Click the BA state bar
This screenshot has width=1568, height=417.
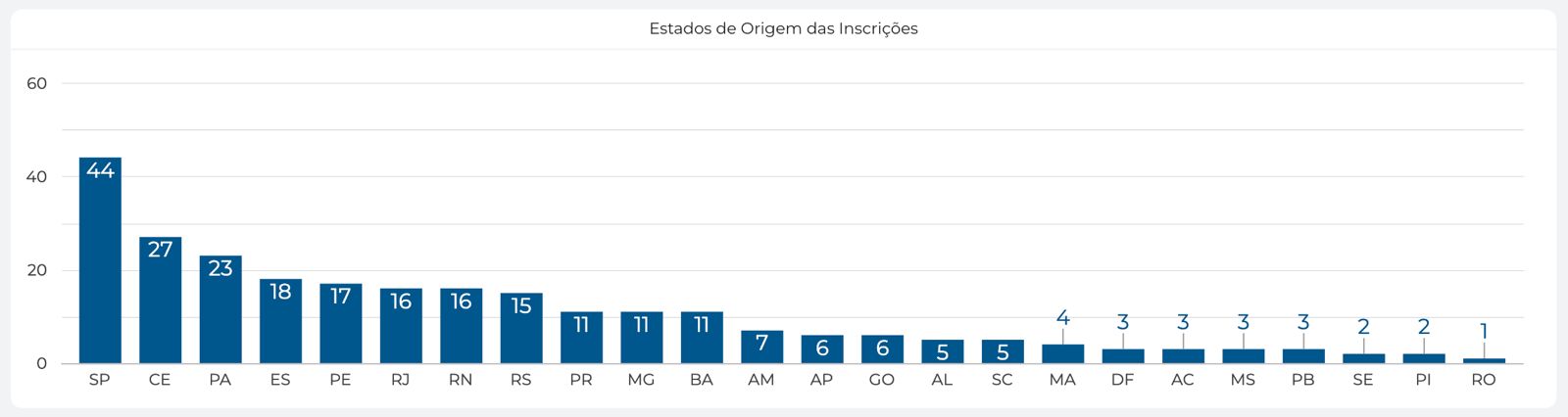702,339
